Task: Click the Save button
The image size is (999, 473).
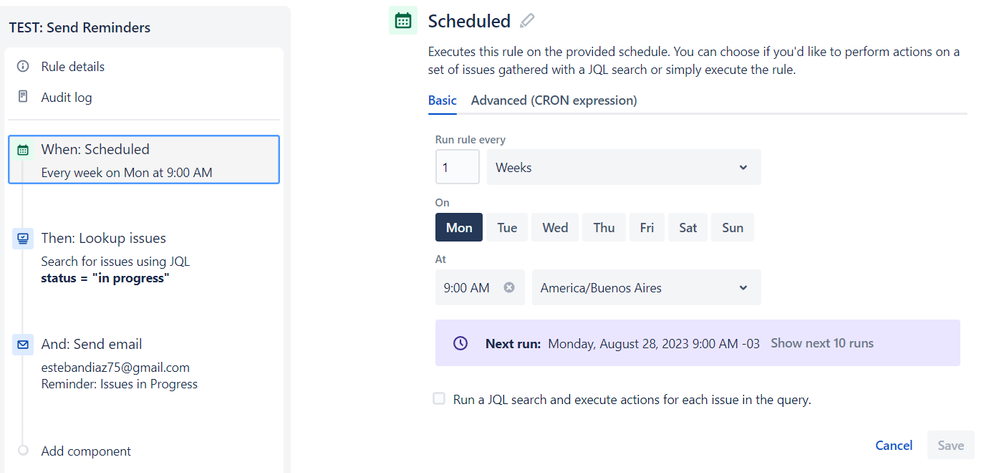Action: [951, 445]
